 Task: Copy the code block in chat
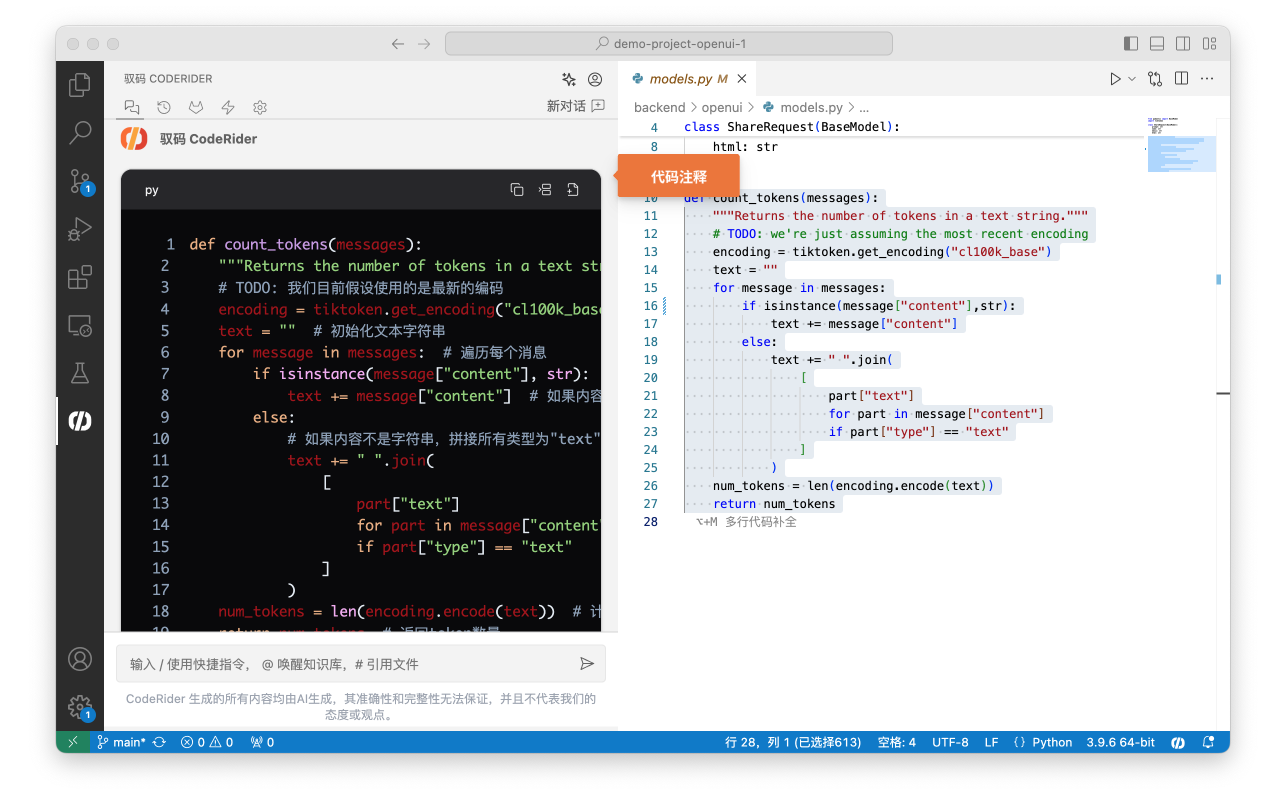517,190
